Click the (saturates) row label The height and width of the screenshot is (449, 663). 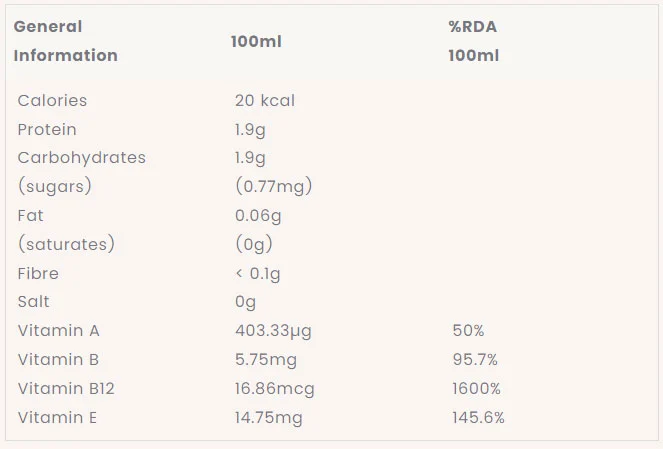(x=66, y=244)
